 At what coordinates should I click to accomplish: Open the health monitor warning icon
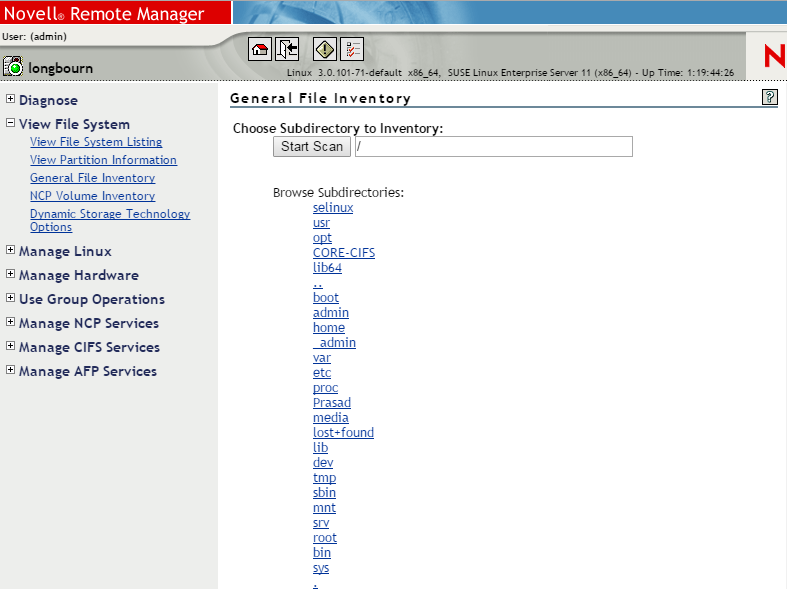pyautogui.click(x=325, y=49)
